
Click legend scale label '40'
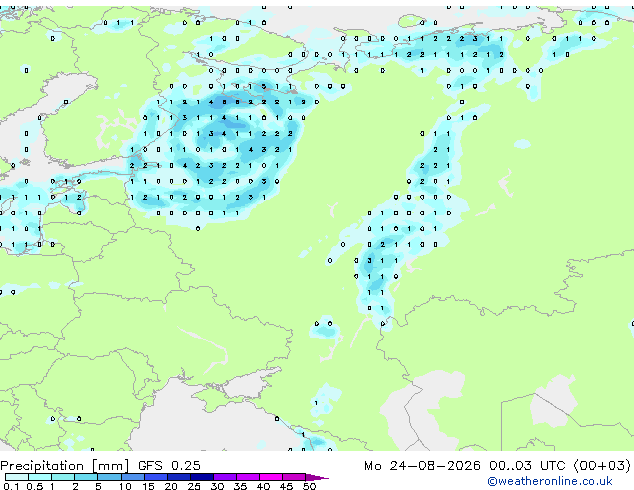(263, 486)
